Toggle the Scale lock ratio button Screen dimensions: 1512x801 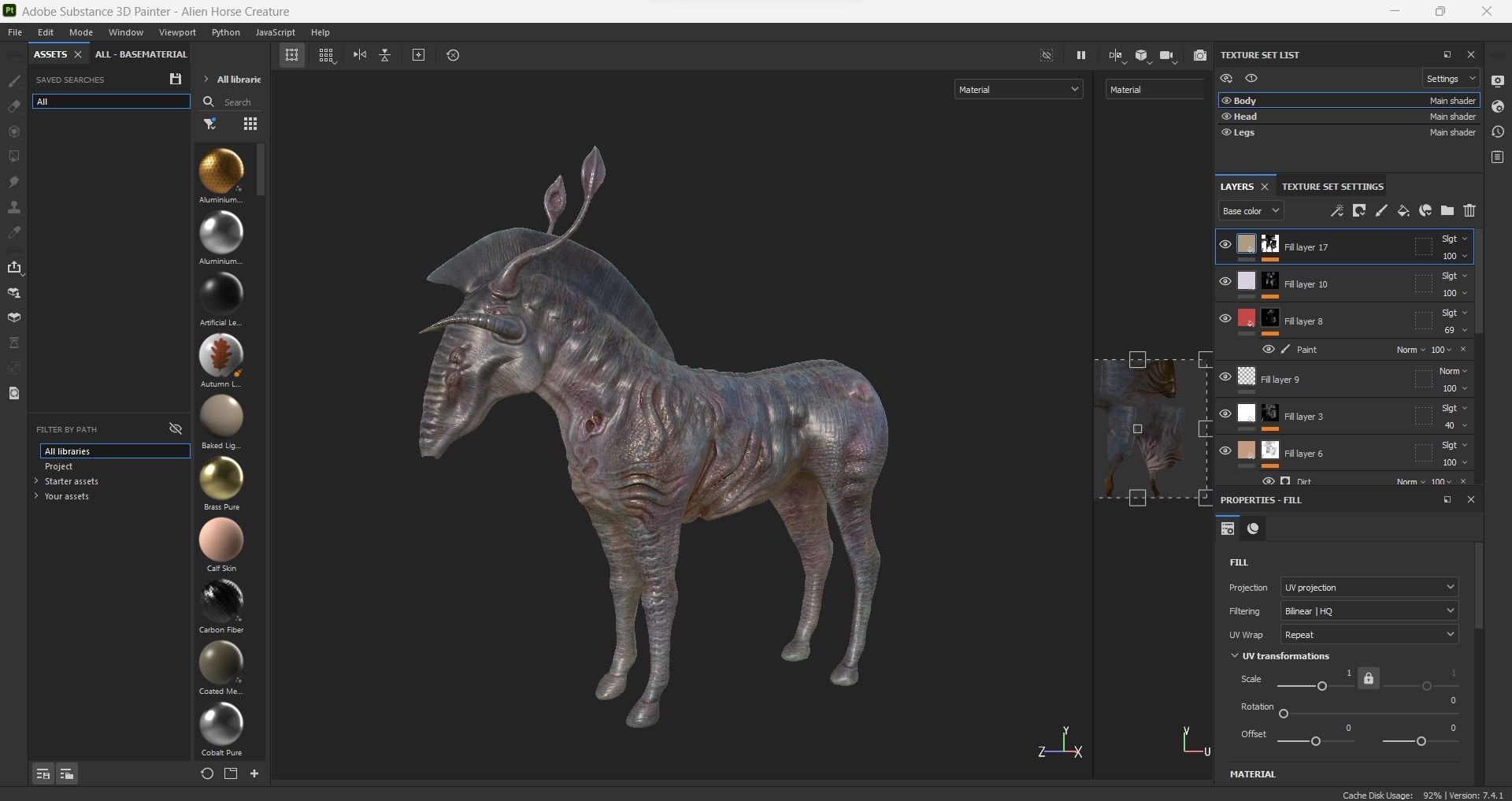point(1369,679)
